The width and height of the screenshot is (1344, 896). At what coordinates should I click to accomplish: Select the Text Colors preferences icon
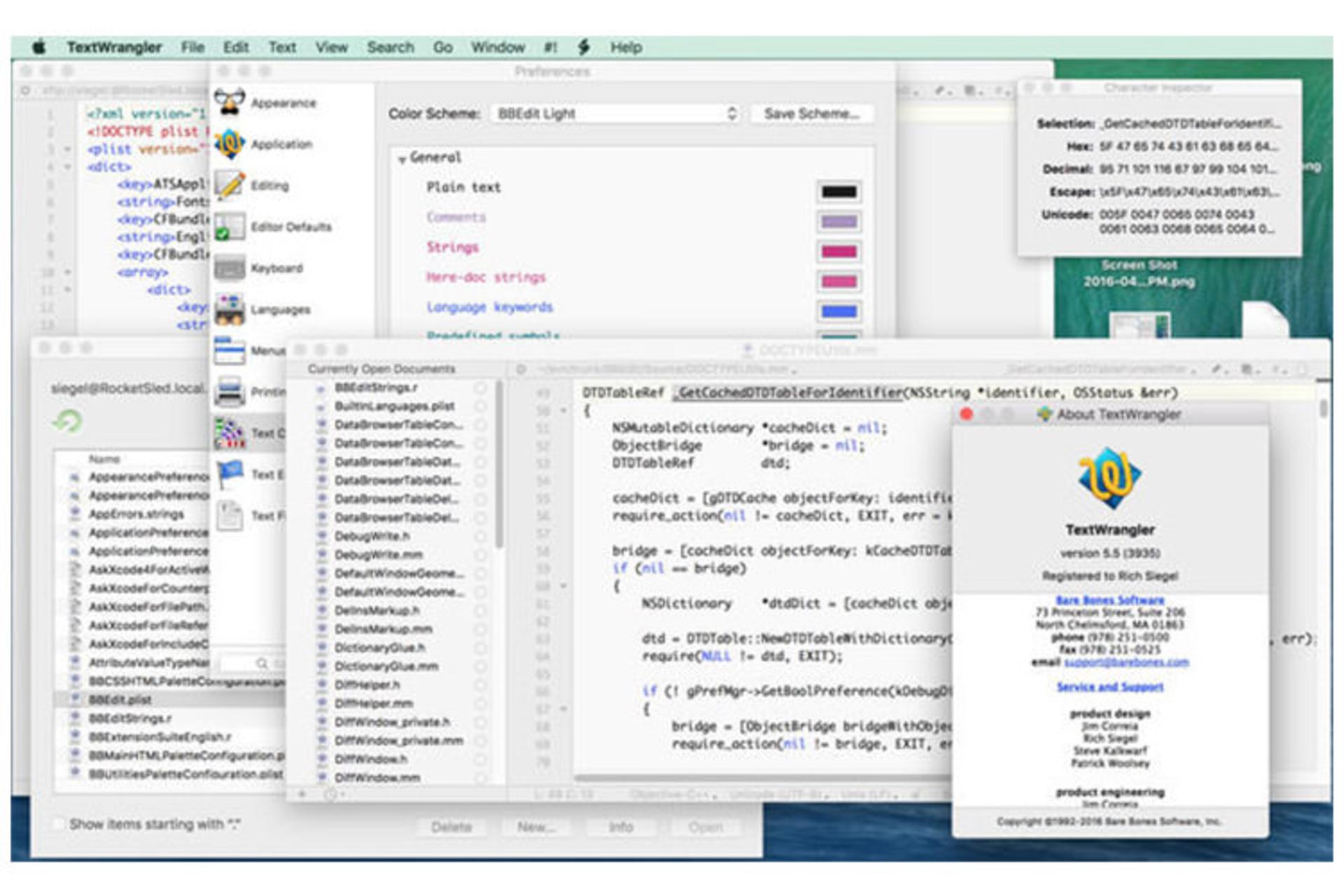[x=230, y=433]
